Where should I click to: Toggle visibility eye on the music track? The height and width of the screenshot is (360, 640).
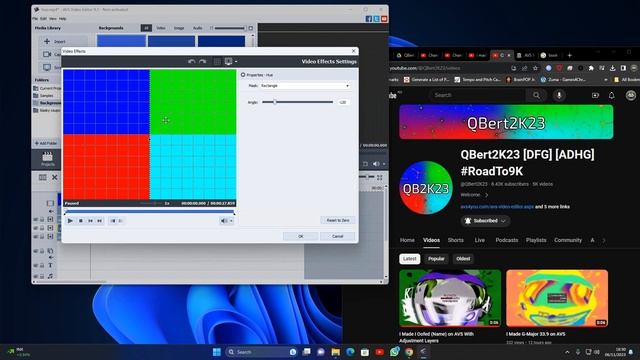pos(36,276)
